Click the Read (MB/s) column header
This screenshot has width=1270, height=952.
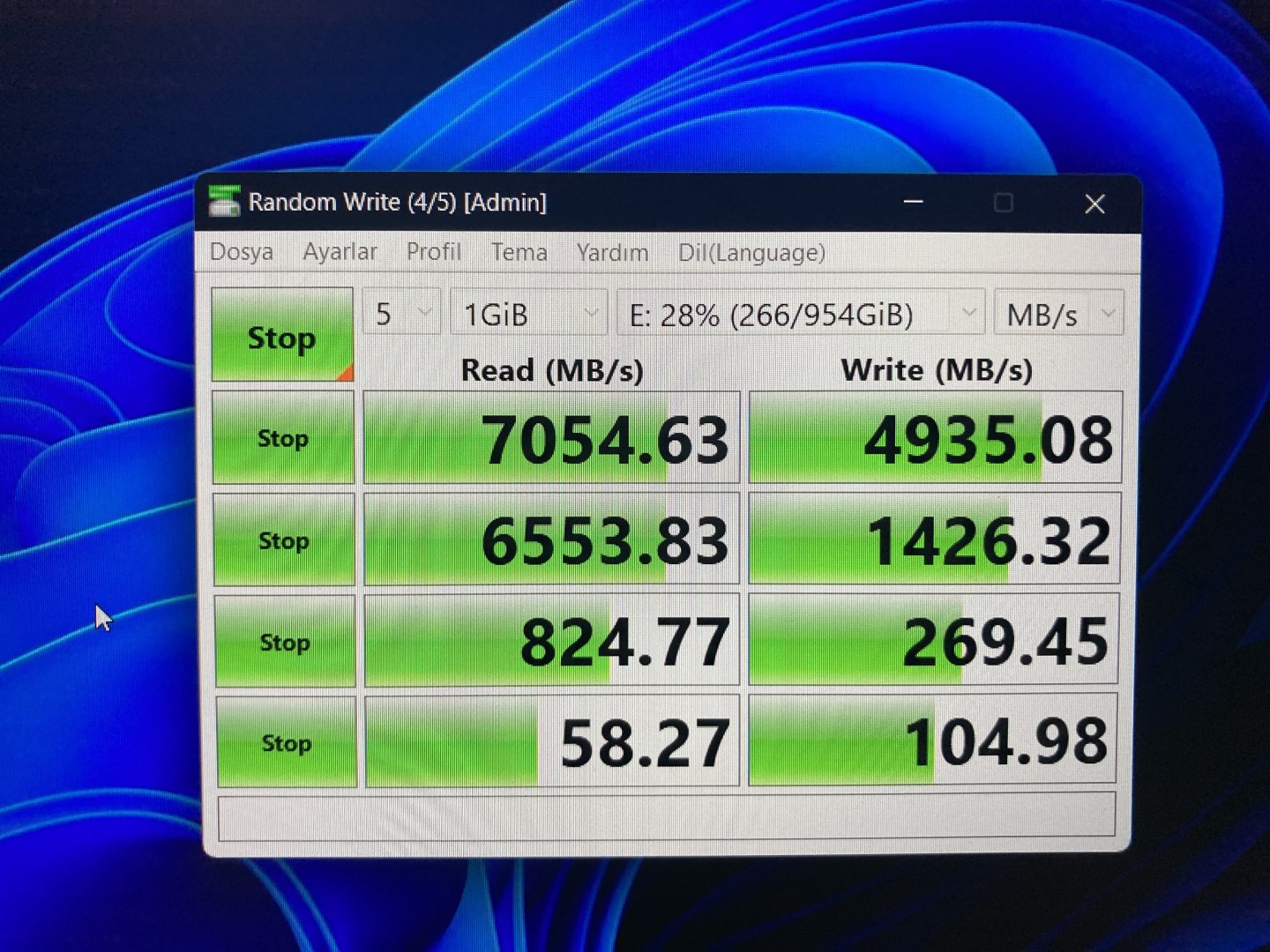click(x=552, y=370)
